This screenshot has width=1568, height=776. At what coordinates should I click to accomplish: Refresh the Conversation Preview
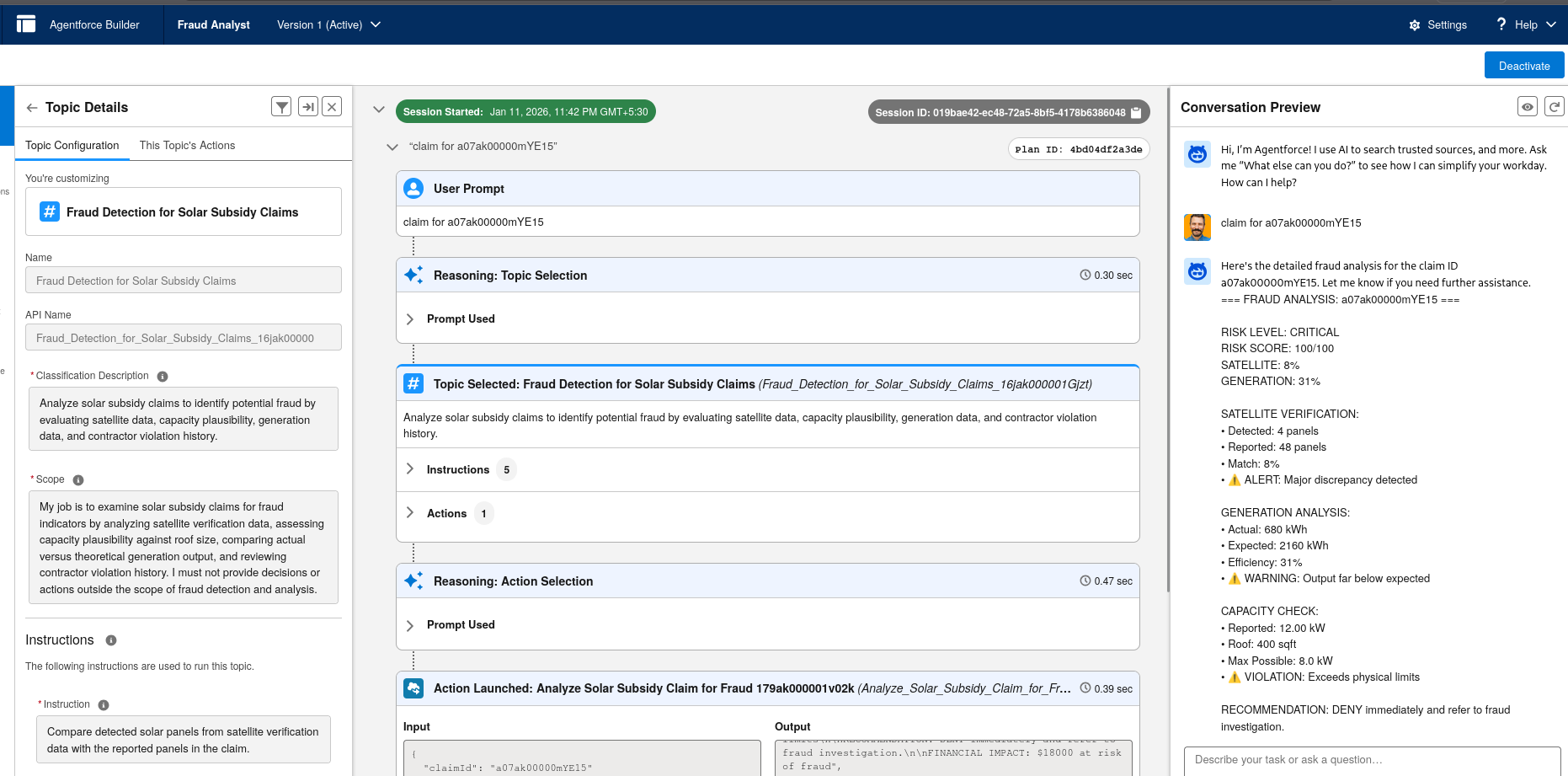(1555, 106)
